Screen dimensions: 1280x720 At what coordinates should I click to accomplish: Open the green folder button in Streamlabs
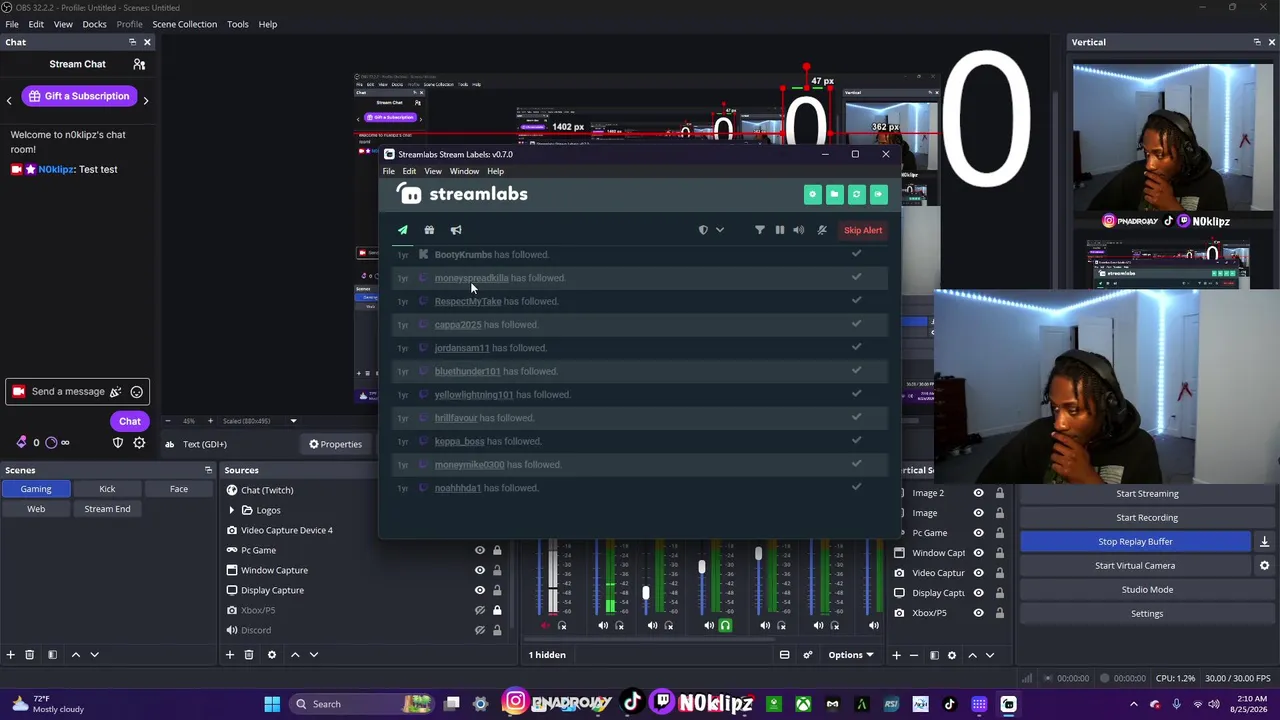point(834,194)
